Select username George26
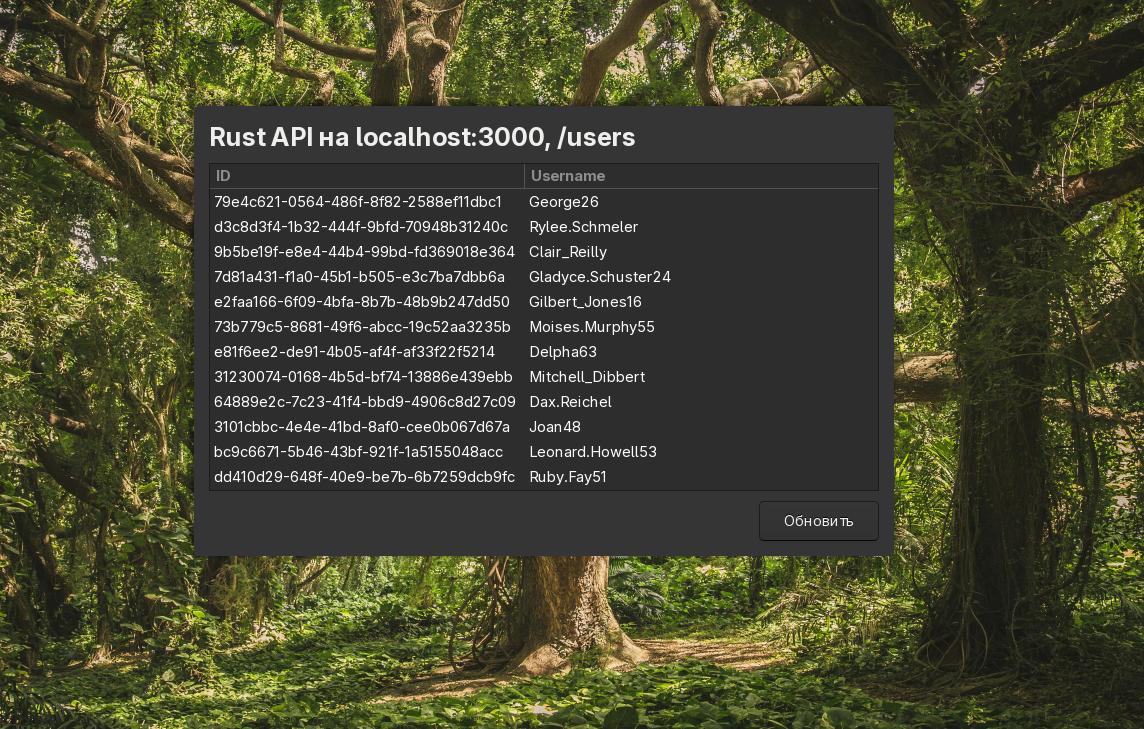Viewport: 1144px width, 729px height. [563, 202]
